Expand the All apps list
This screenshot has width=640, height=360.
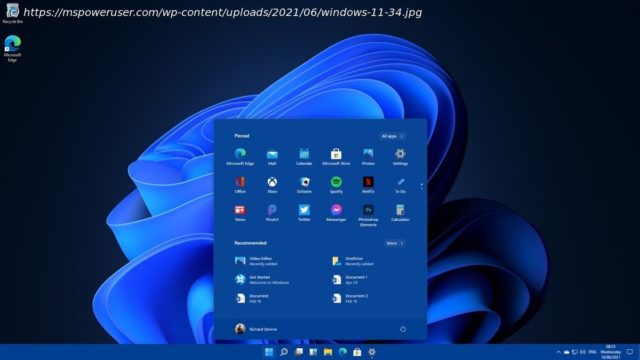click(392, 136)
